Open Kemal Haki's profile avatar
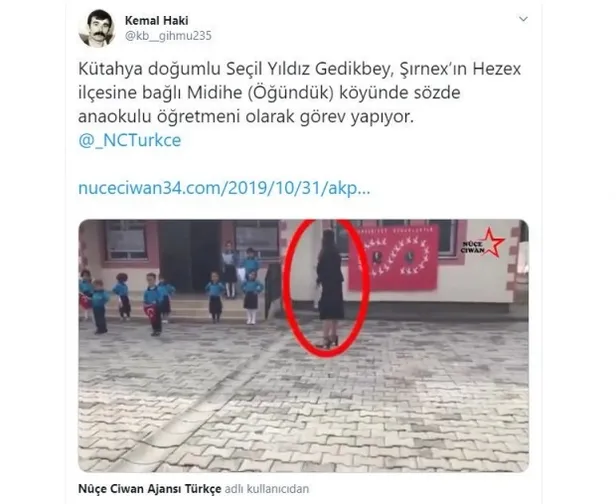The image size is (616, 504). [x=97, y=28]
